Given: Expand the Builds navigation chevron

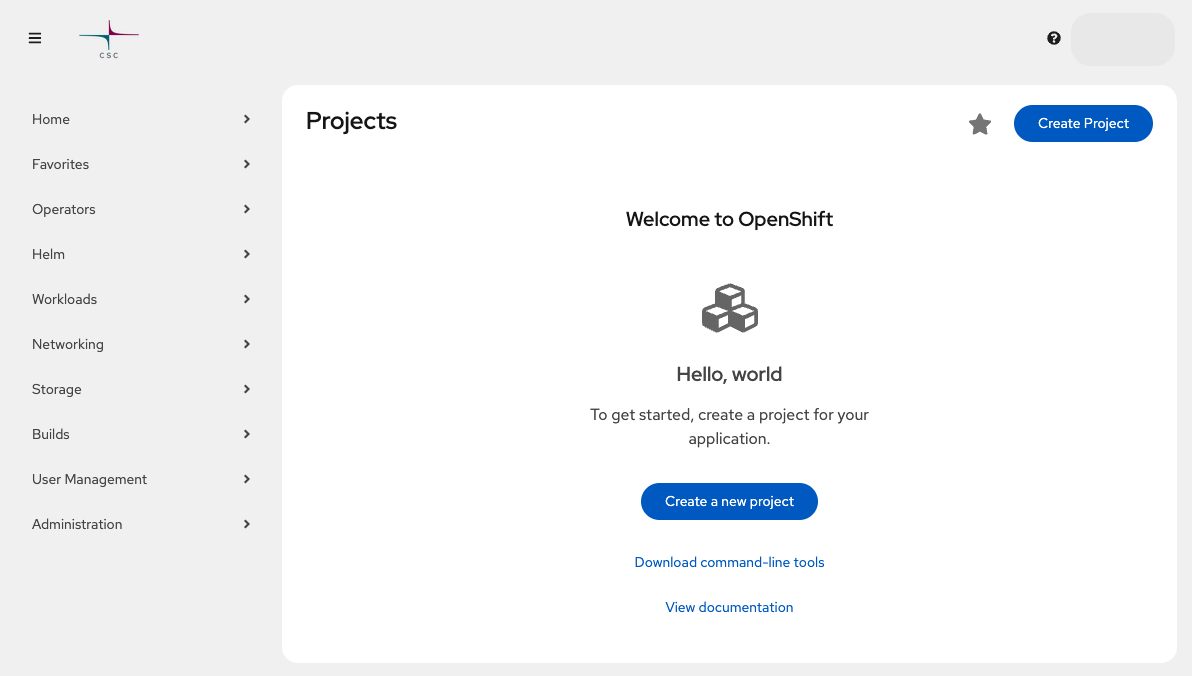Looking at the screenshot, I should pyautogui.click(x=246, y=434).
